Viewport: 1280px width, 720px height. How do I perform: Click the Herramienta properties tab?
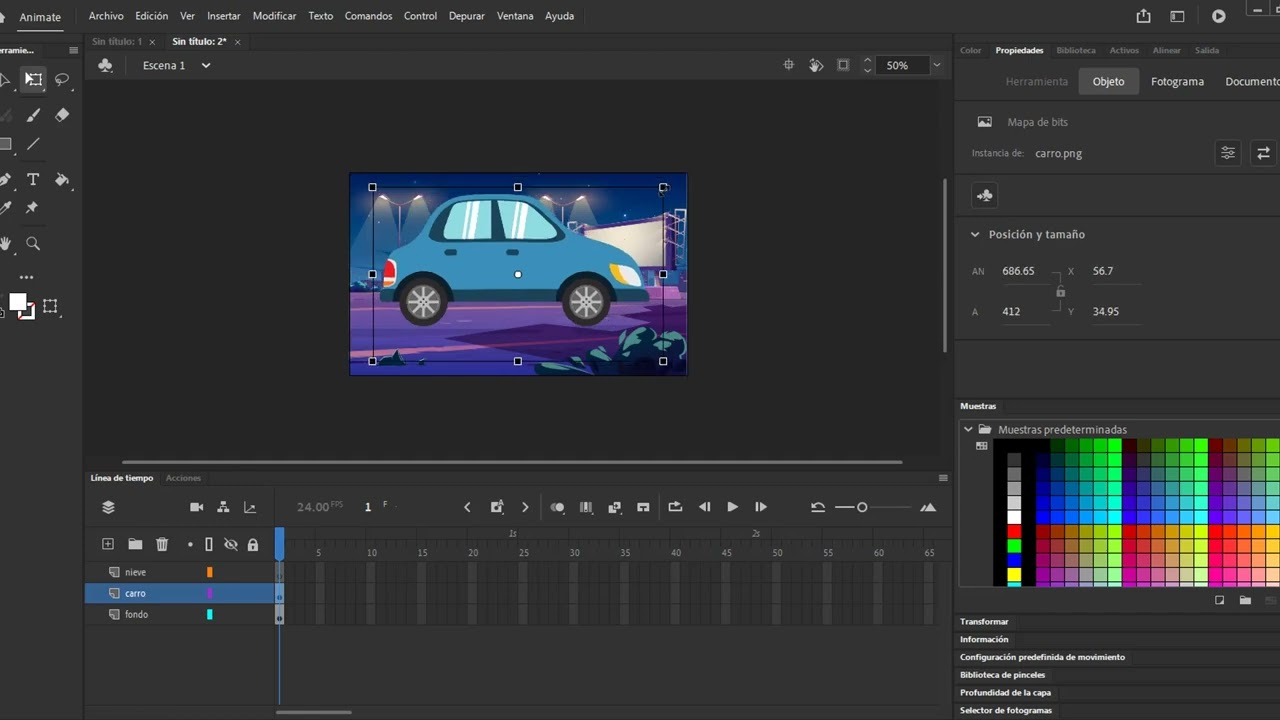click(x=1037, y=81)
